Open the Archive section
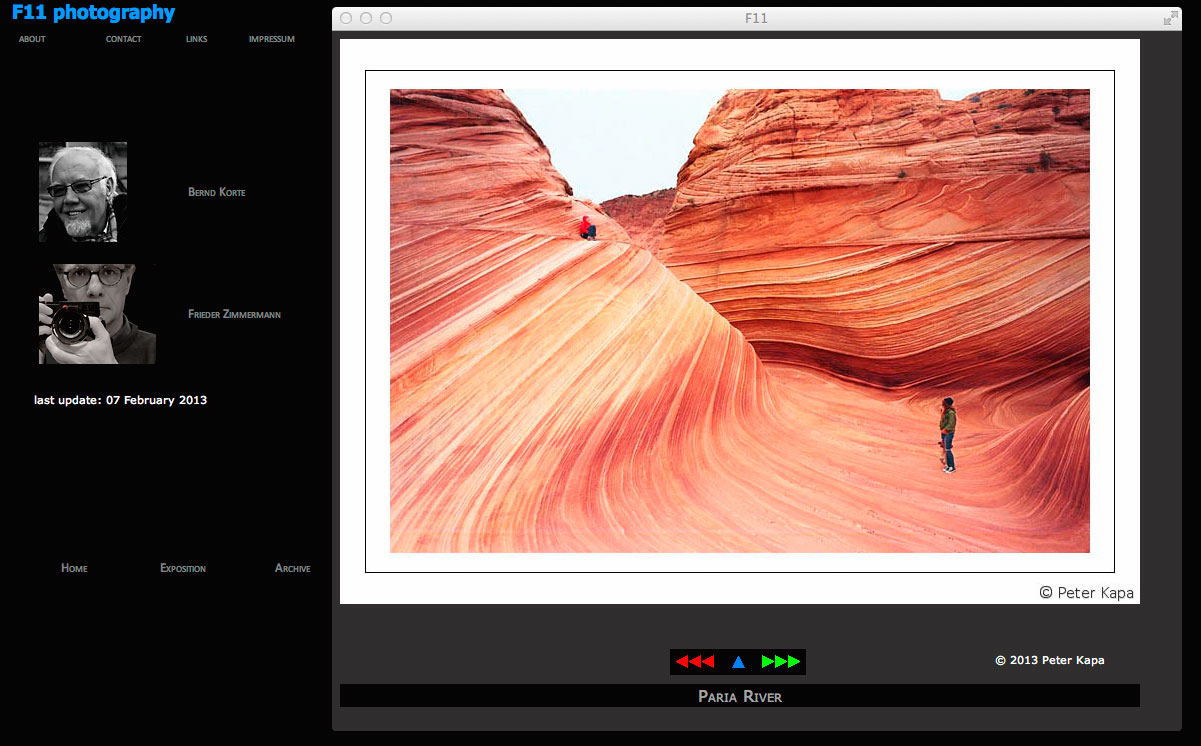This screenshot has width=1201, height=746. (x=293, y=568)
